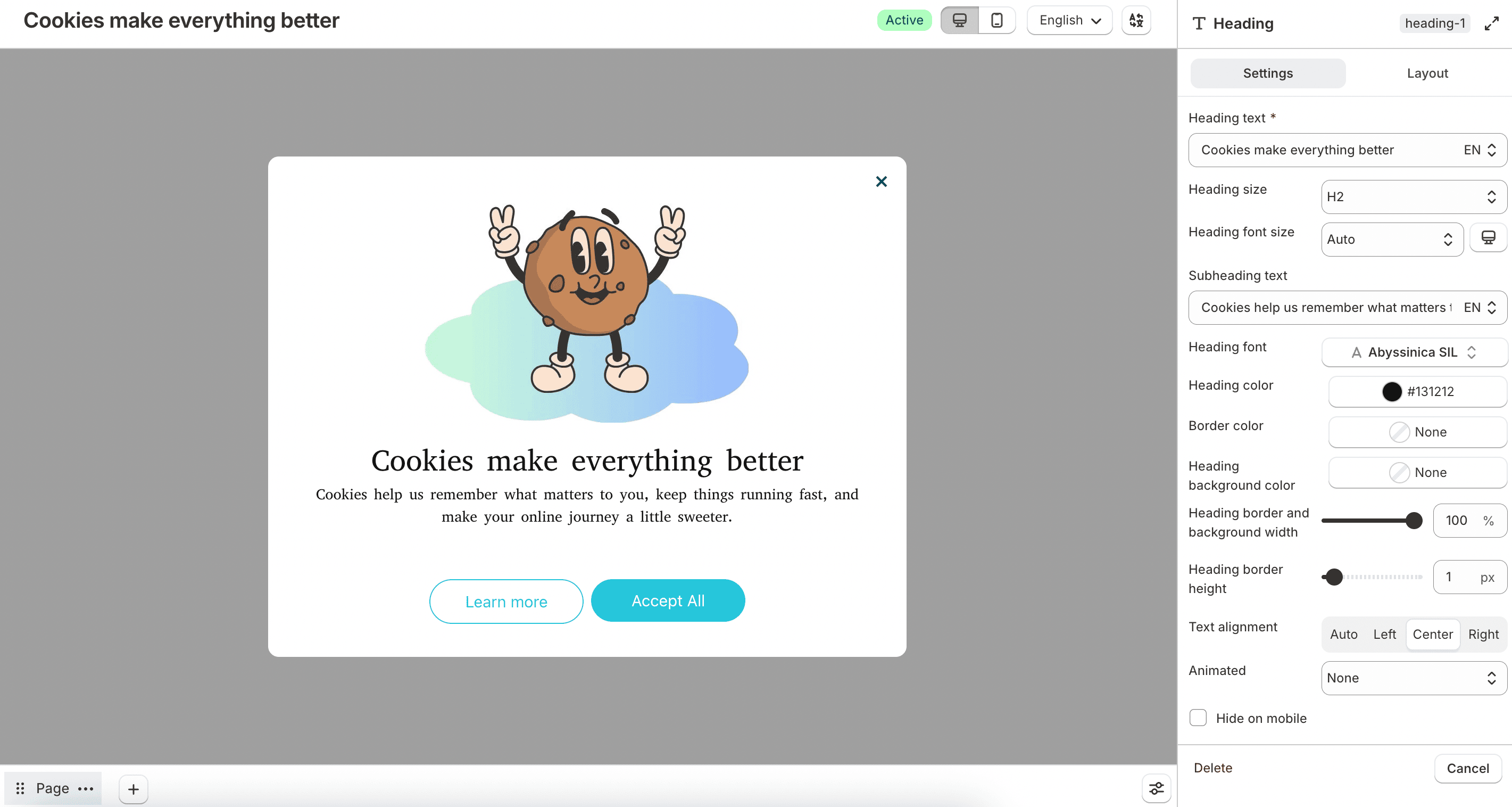Open the English language dropdown
Viewport: 1512px width, 807px height.
1069,21
